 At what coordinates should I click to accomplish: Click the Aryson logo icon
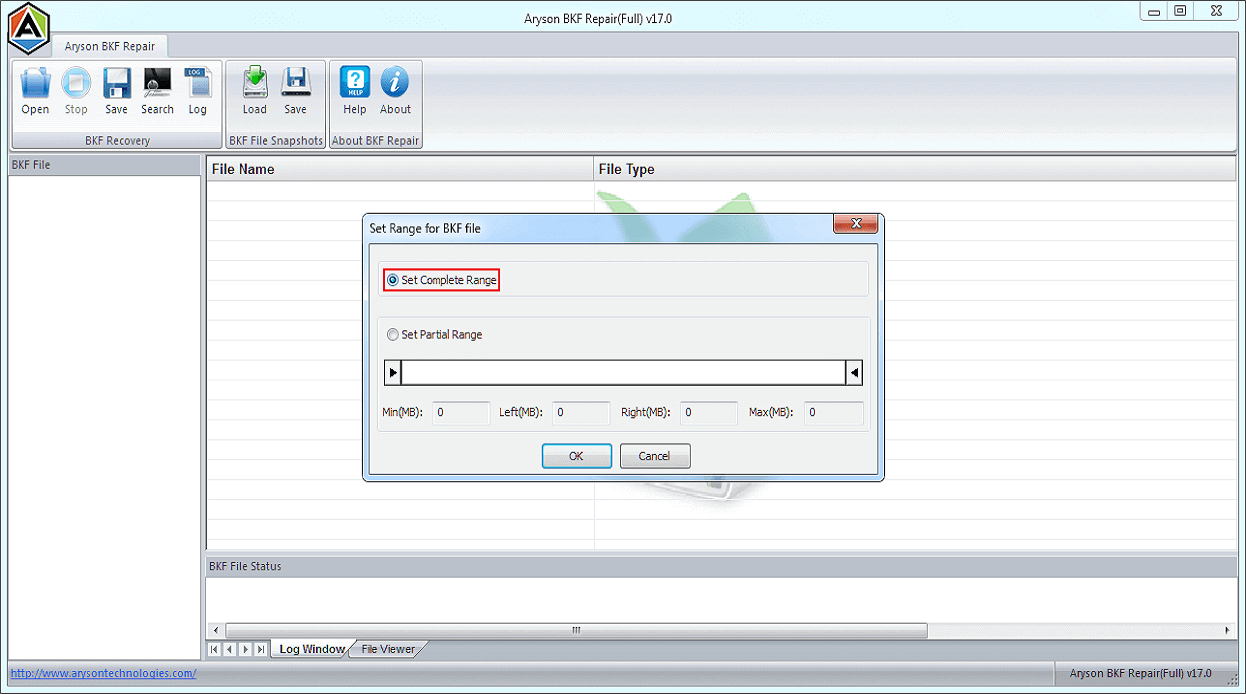tap(28, 27)
